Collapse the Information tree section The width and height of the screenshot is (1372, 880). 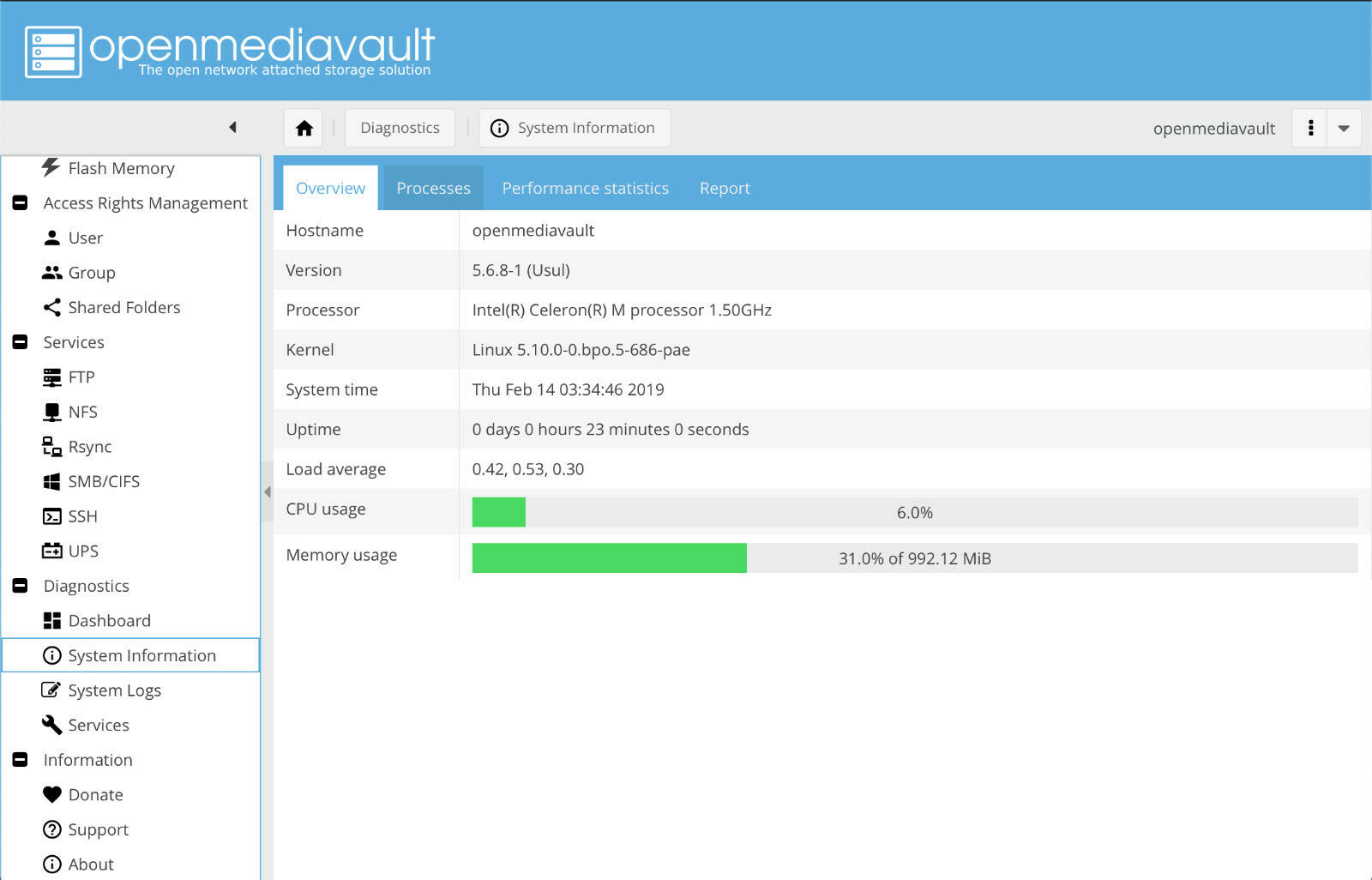tap(20, 759)
